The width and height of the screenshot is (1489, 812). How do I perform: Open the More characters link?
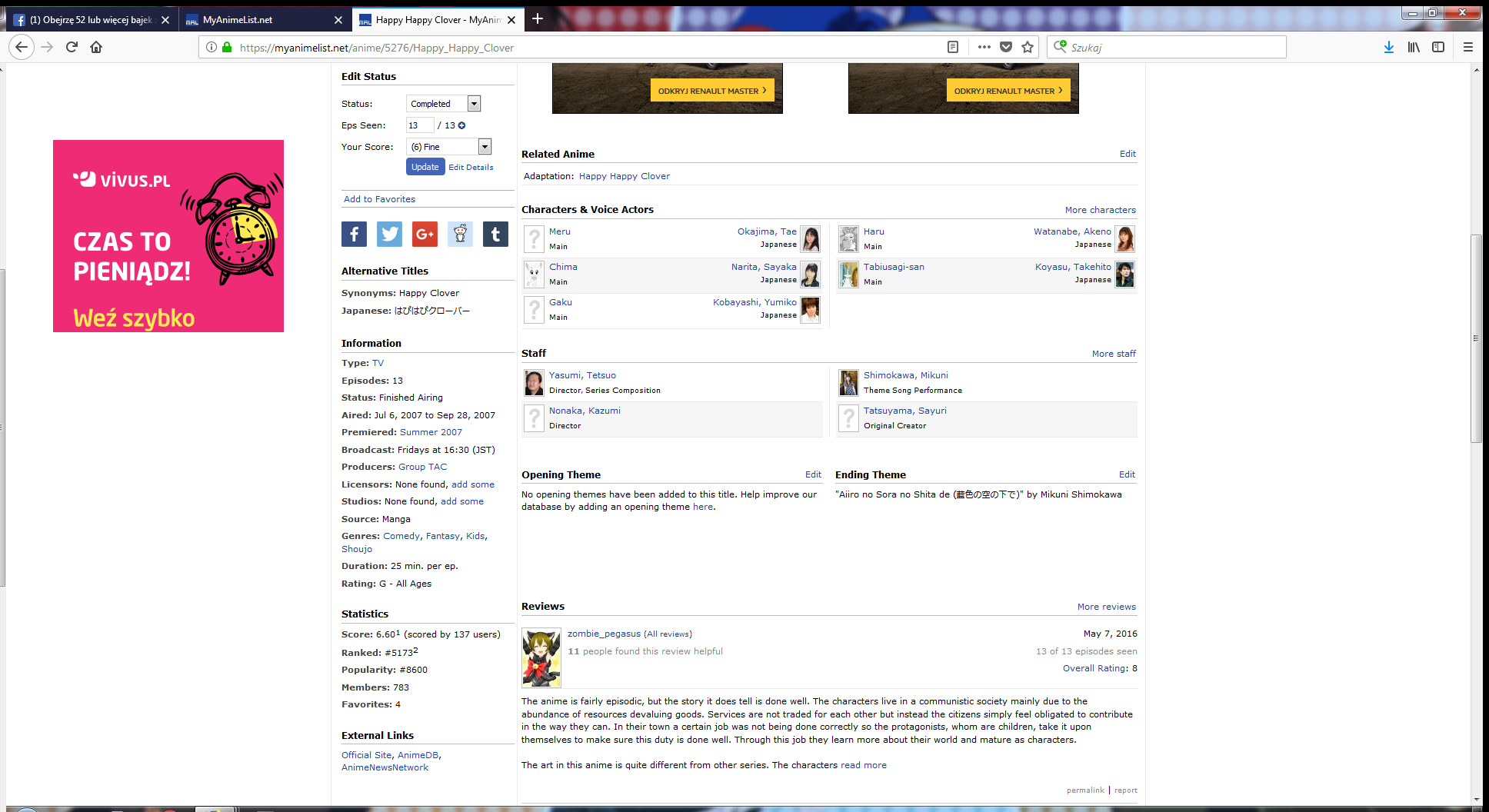pyautogui.click(x=1100, y=210)
